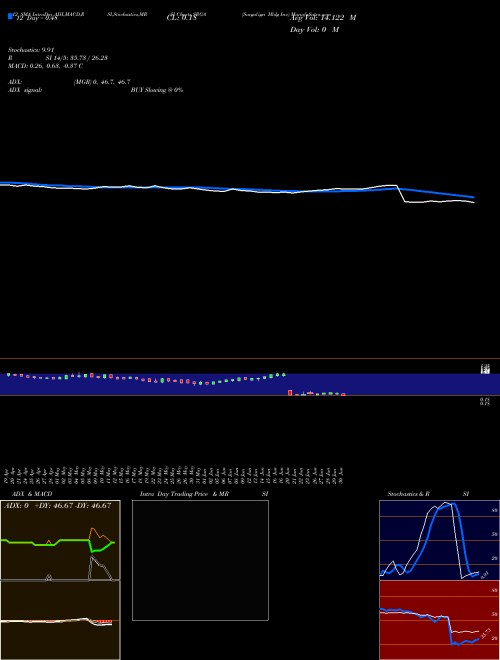Click the 'CL: 0.18' closing price label
This screenshot has width=500, height=660.
[x=181, y=18]
